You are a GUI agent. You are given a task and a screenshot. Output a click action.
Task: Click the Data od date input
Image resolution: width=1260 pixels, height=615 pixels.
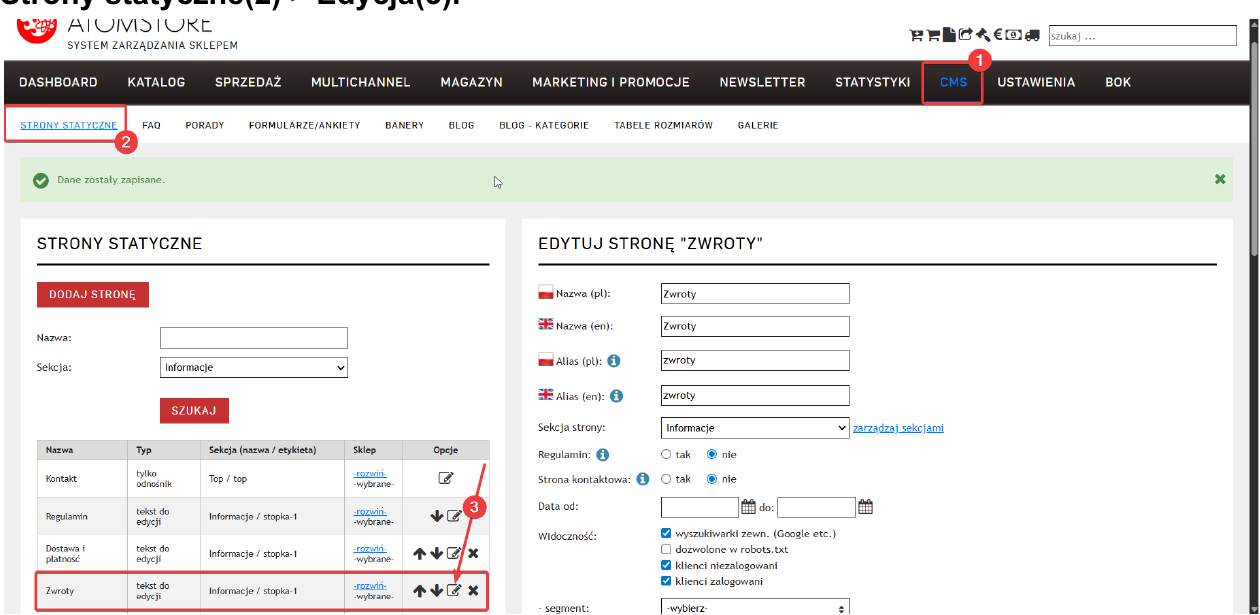click(x=700, y=507)
